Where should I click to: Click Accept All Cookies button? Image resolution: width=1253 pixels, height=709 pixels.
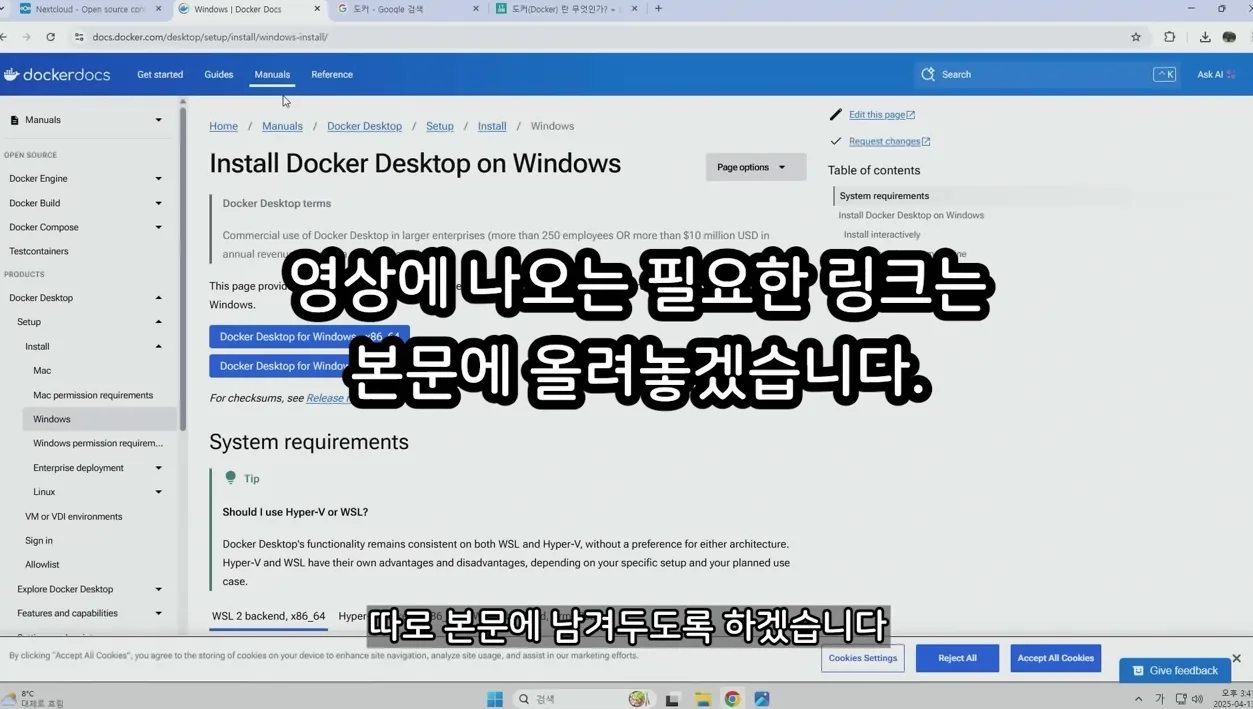(x=1055, y=658)
